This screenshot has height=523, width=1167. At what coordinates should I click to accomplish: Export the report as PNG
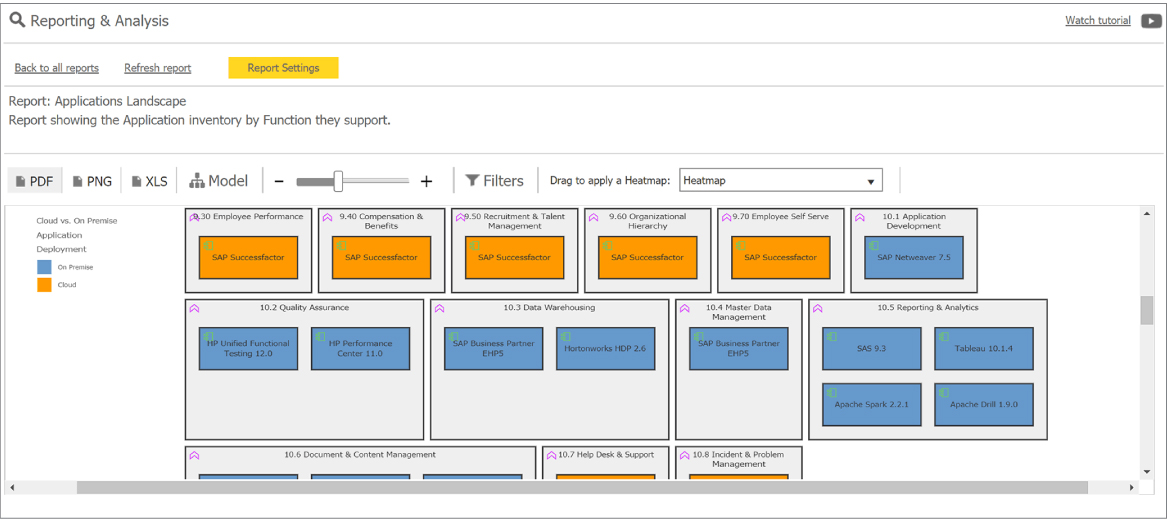[92, 181]
